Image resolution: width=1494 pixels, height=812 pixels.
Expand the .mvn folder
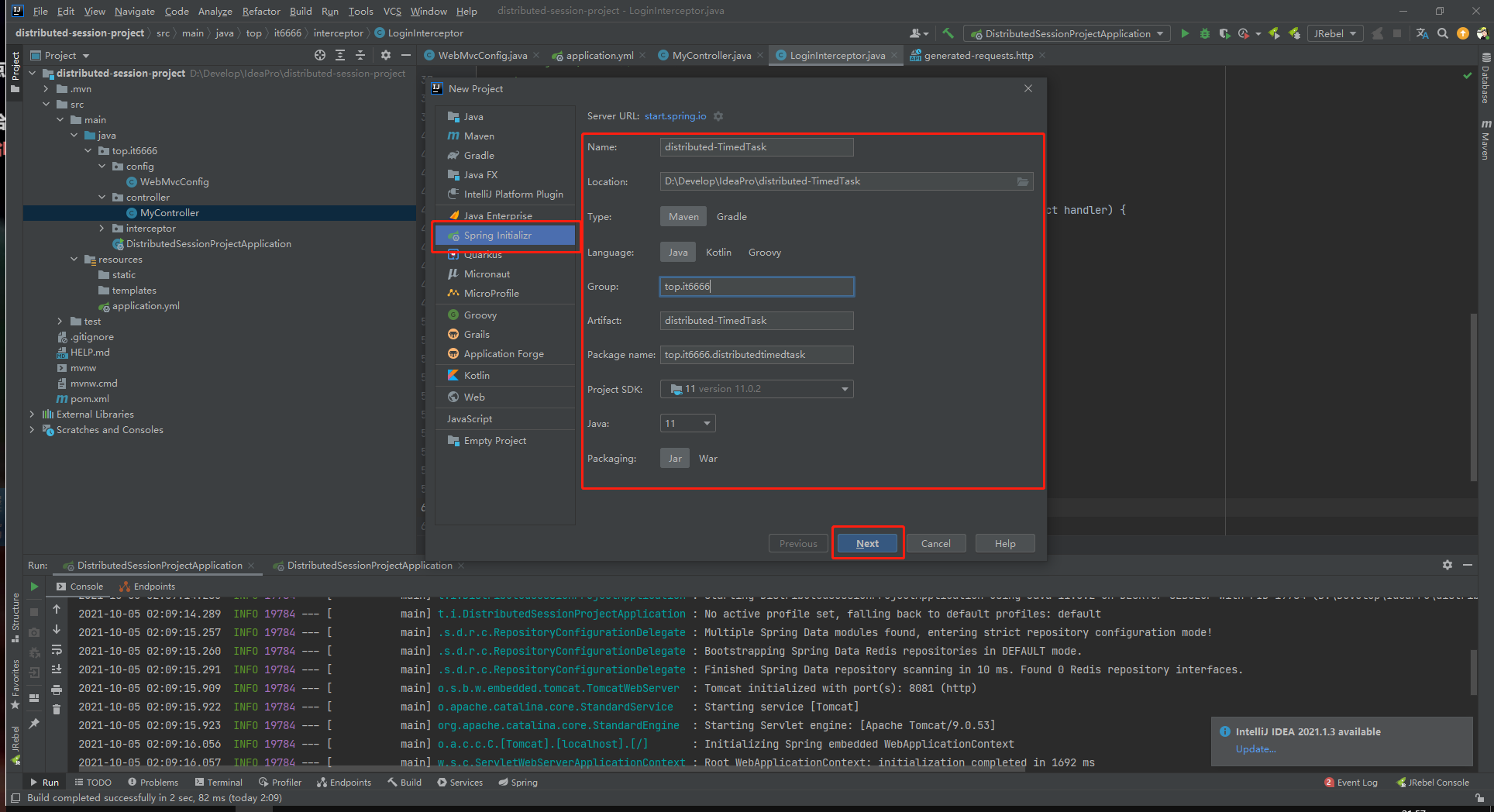click(x=46, y=89)
